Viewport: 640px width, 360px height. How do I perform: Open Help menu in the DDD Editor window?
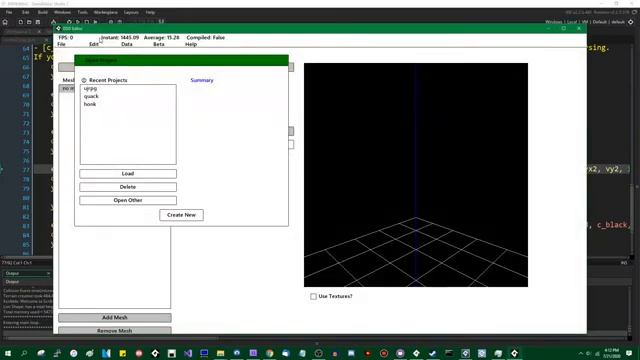tap(191, 44)
